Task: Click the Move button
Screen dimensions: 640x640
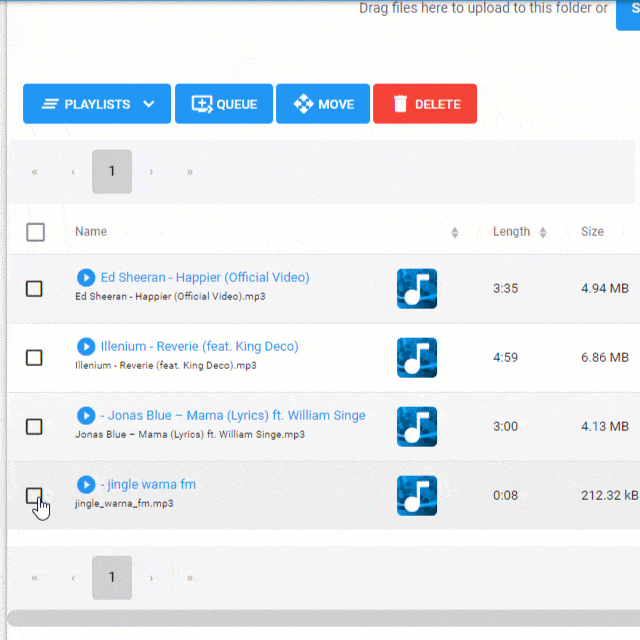Action: (323, 104)
